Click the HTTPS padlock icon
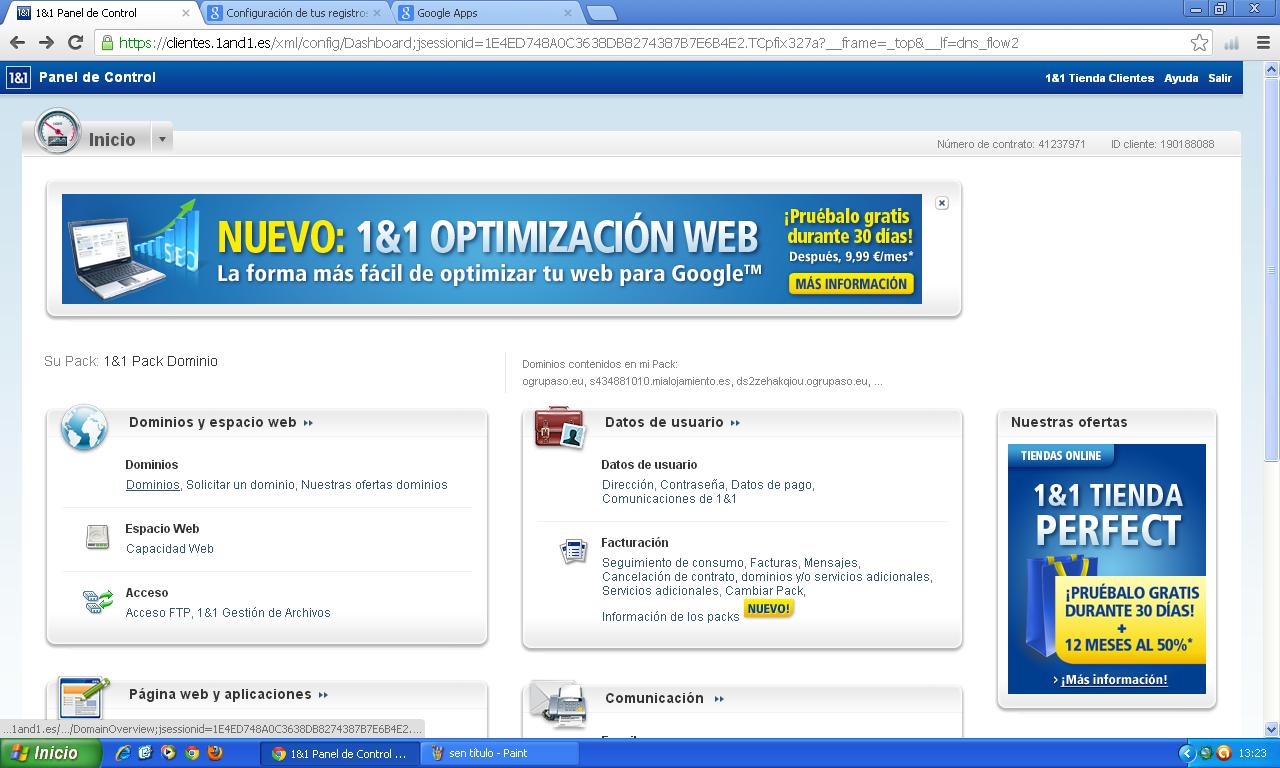Viewport: 1280px width, 768px height. point(107,43)
